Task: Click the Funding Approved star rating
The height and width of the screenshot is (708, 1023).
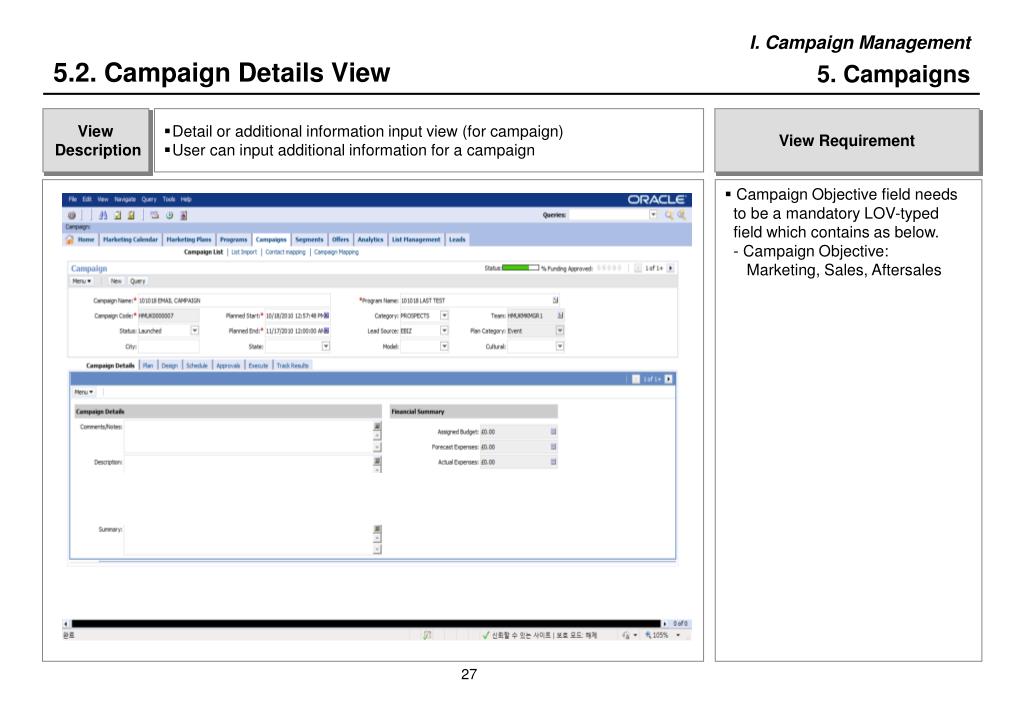Action: (x=609, y=268)
